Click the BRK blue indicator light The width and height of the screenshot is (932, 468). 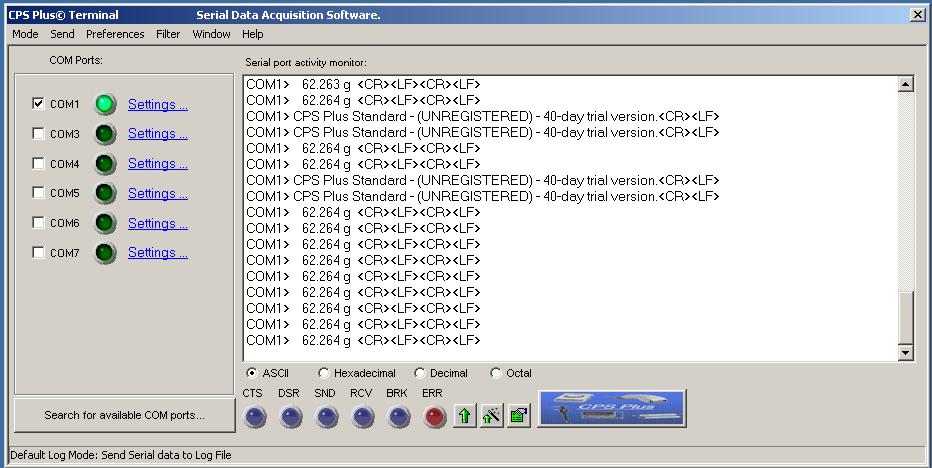[x=399, y=417]
